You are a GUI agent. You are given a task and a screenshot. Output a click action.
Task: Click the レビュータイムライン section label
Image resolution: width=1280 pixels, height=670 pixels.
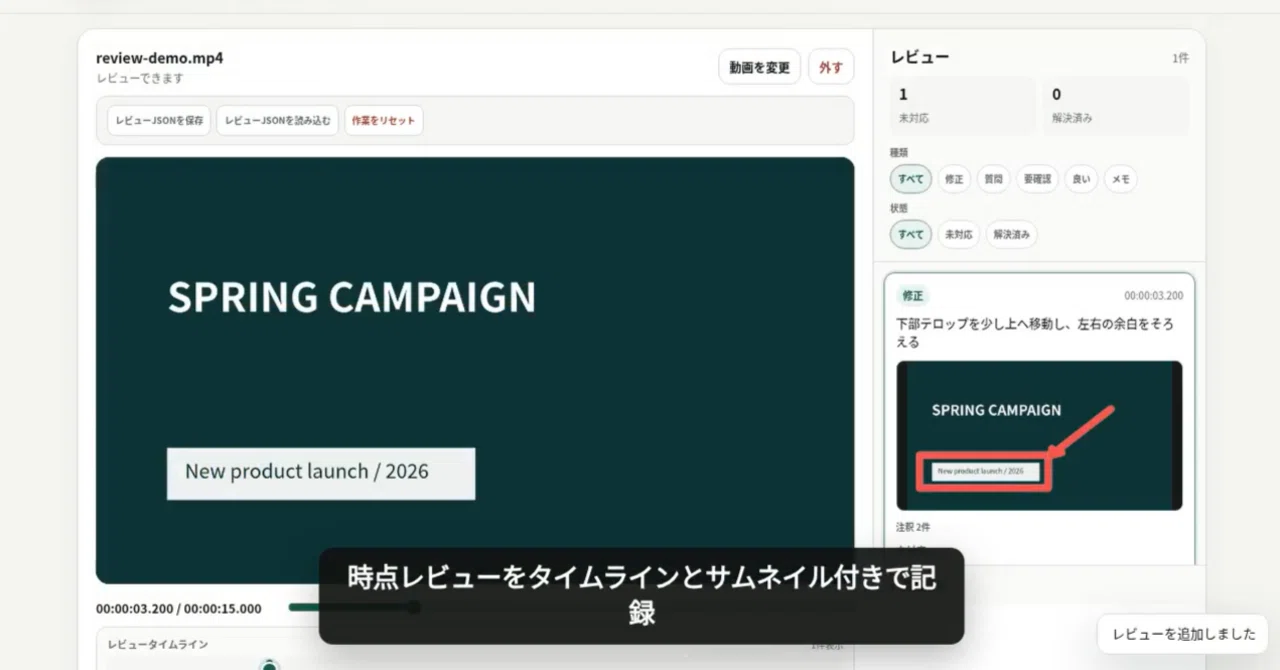pos(158,645)
